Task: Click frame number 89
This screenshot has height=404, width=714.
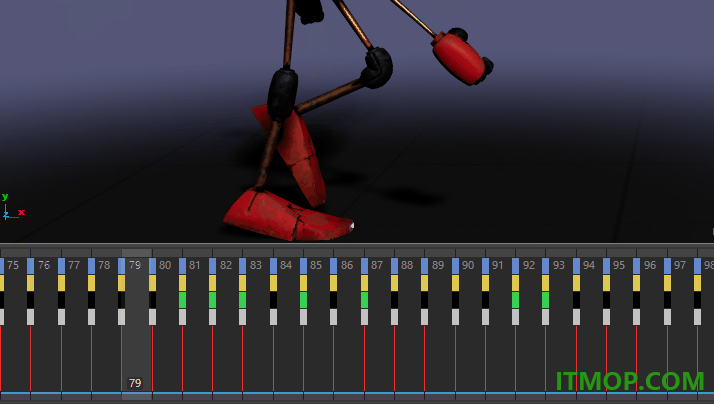Action: [x=438, y=265]
